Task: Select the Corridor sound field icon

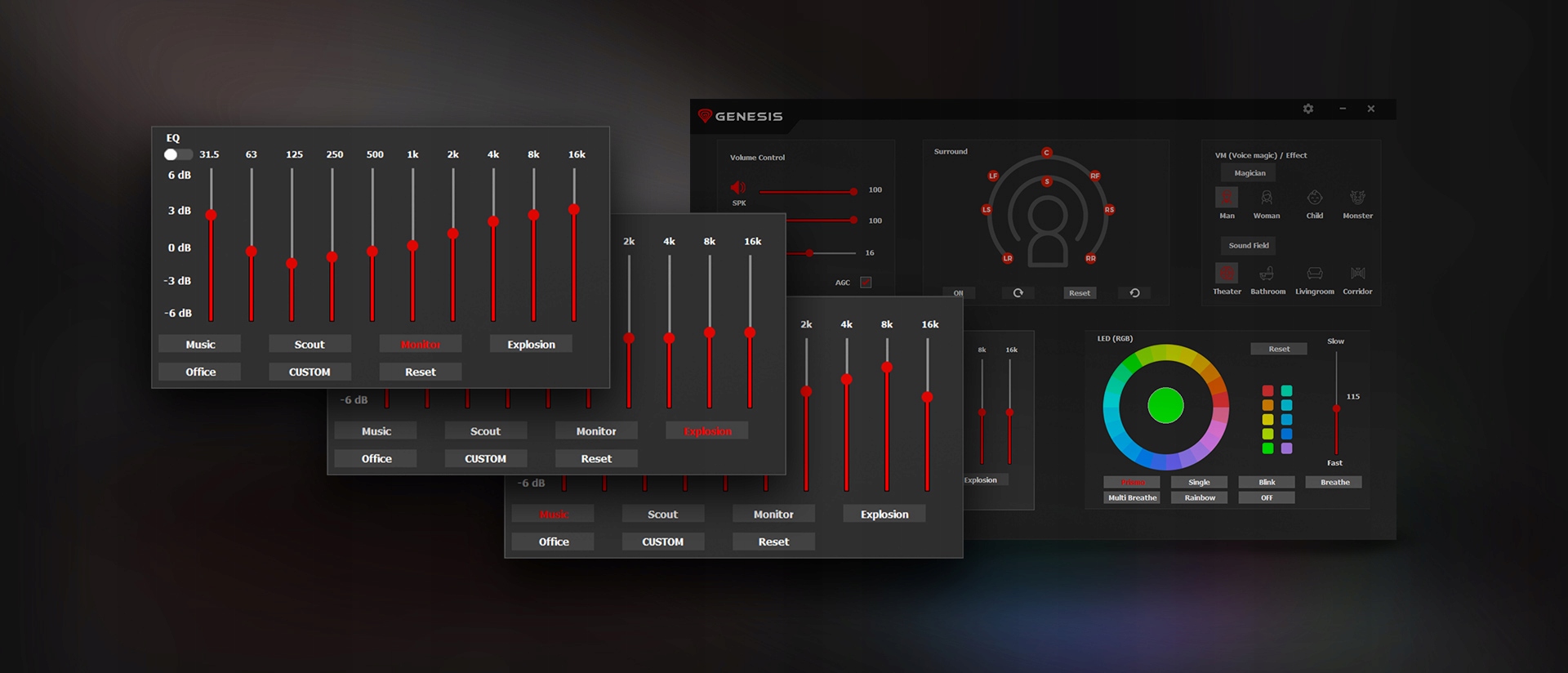Action: [1357, 273]
